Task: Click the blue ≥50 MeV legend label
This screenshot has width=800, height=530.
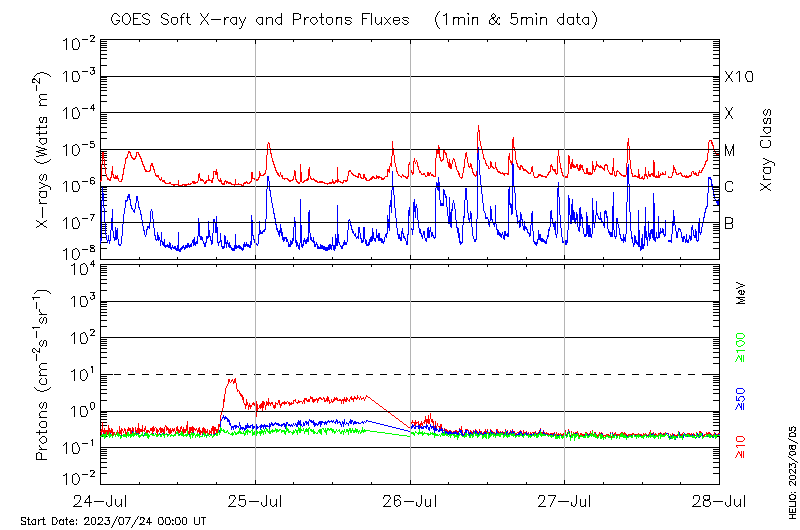Action: 741,399
